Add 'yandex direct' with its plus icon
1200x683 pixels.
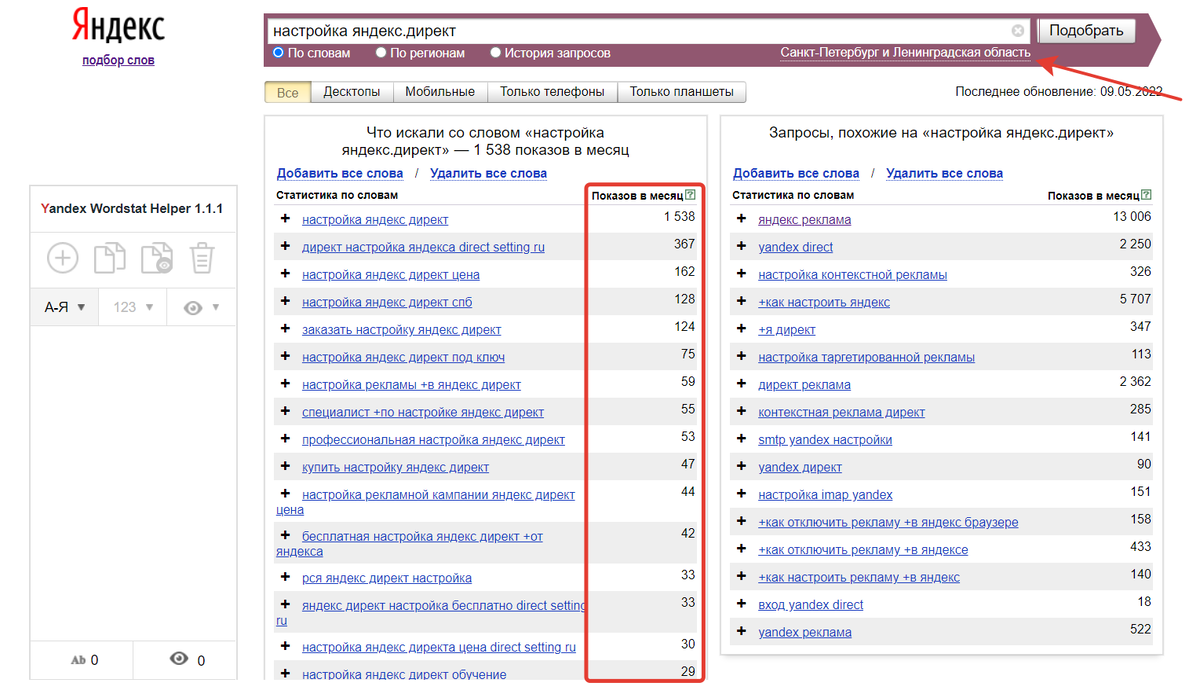[741, 246]
